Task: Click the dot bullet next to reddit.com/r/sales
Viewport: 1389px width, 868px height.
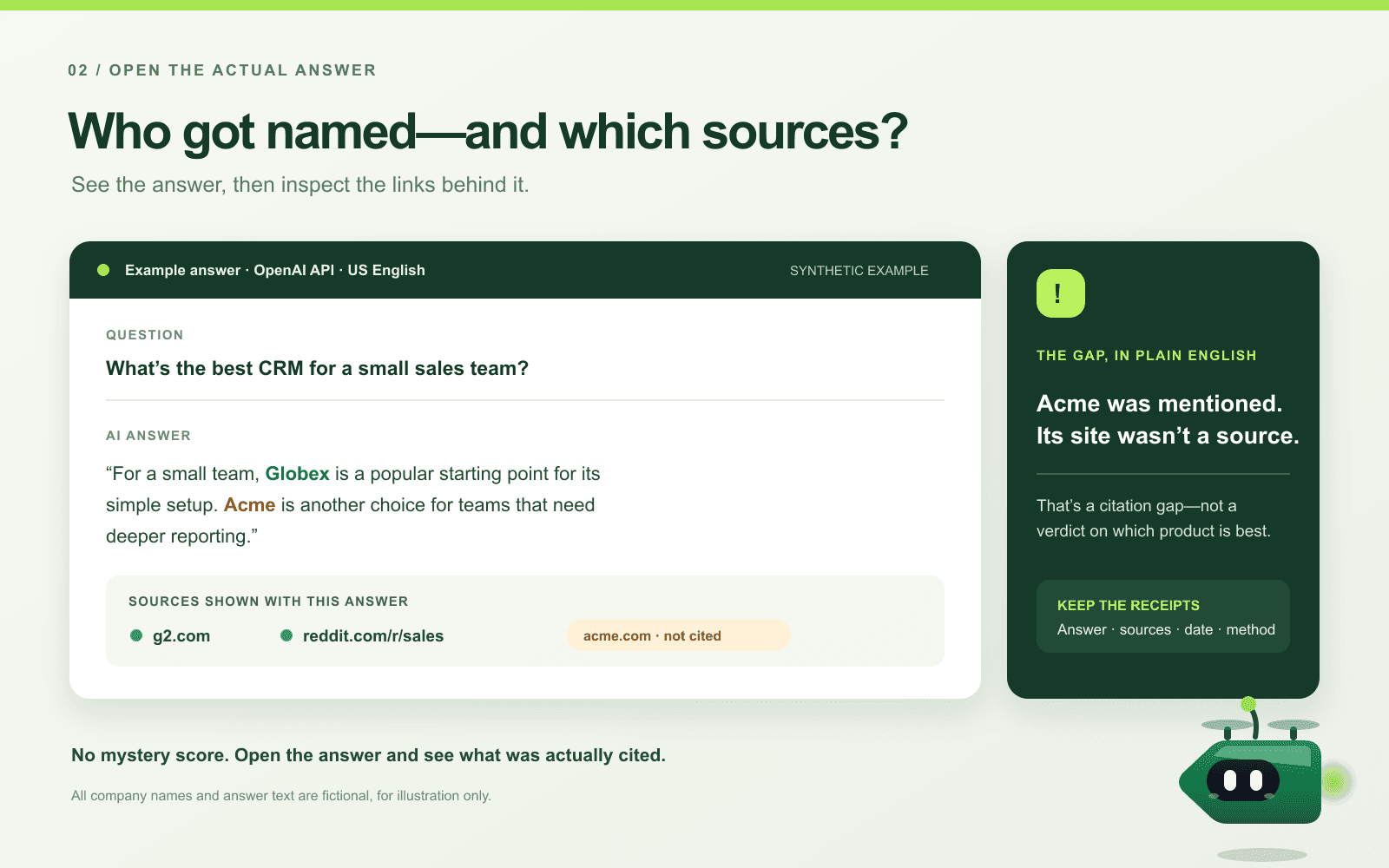Action: click(286, 635)
